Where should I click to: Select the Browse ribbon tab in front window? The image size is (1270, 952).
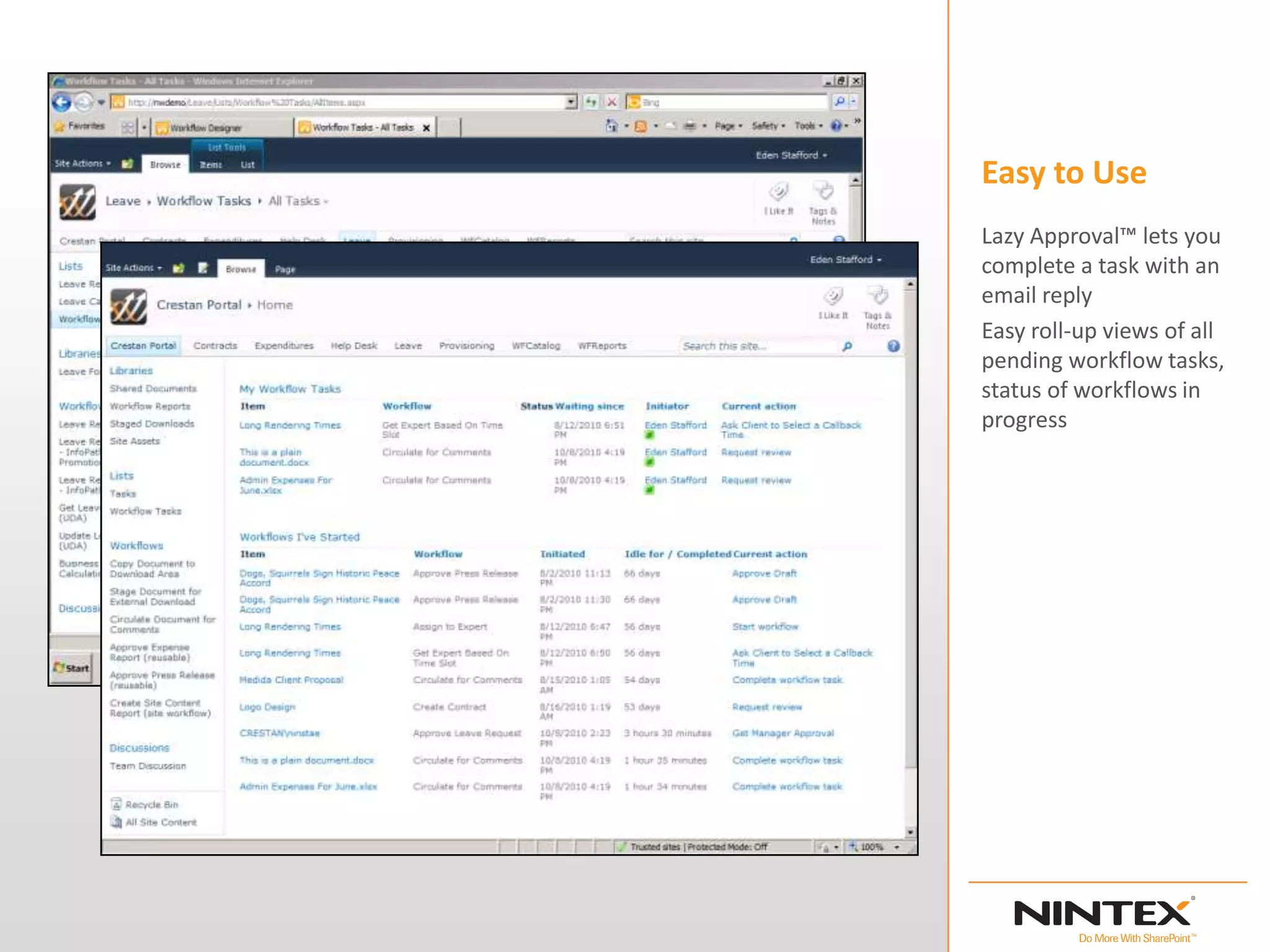point(241,269)
